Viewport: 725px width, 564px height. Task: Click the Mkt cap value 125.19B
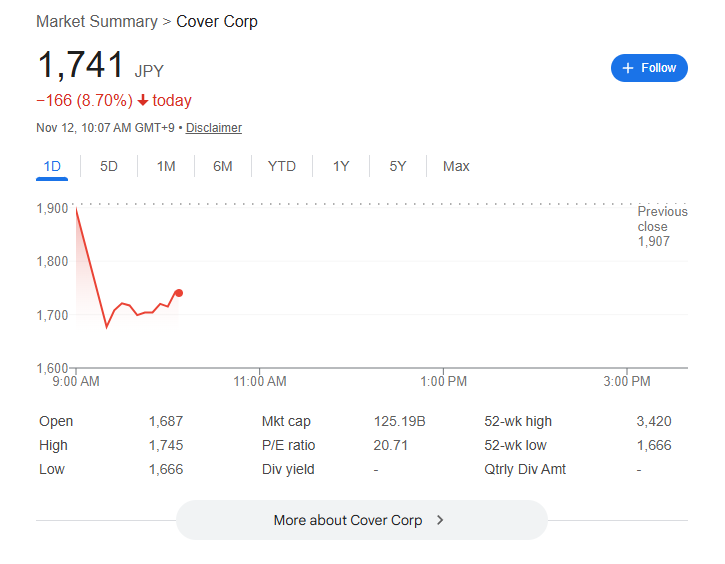[x=399, y=421]
